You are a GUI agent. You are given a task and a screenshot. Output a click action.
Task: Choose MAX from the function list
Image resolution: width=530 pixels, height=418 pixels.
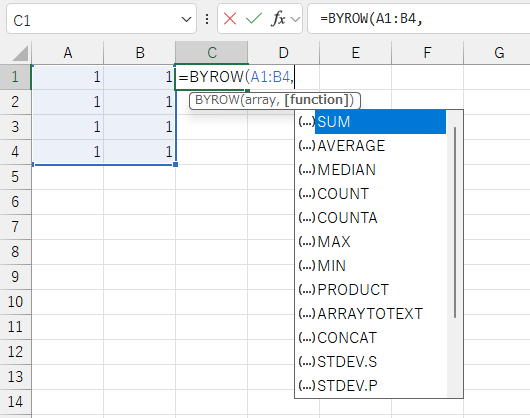click(x=371, y=242)
